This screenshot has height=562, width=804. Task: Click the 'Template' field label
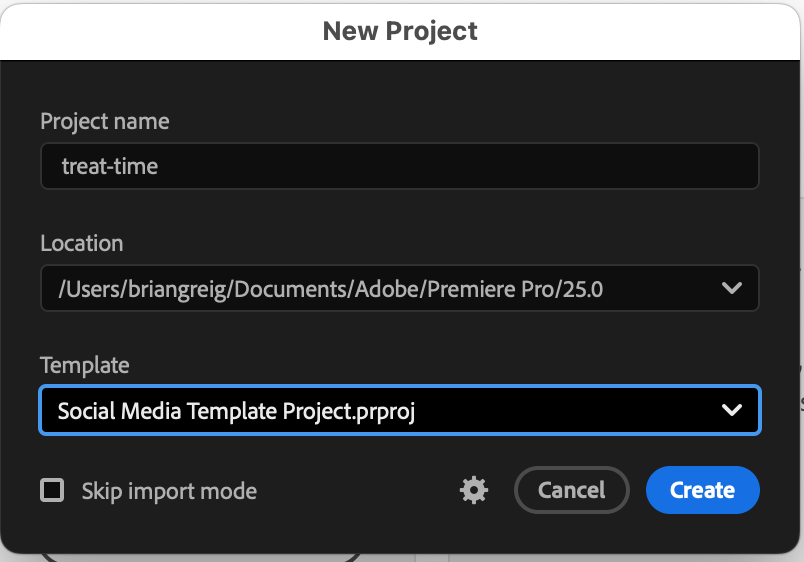(x=85, y=365)
